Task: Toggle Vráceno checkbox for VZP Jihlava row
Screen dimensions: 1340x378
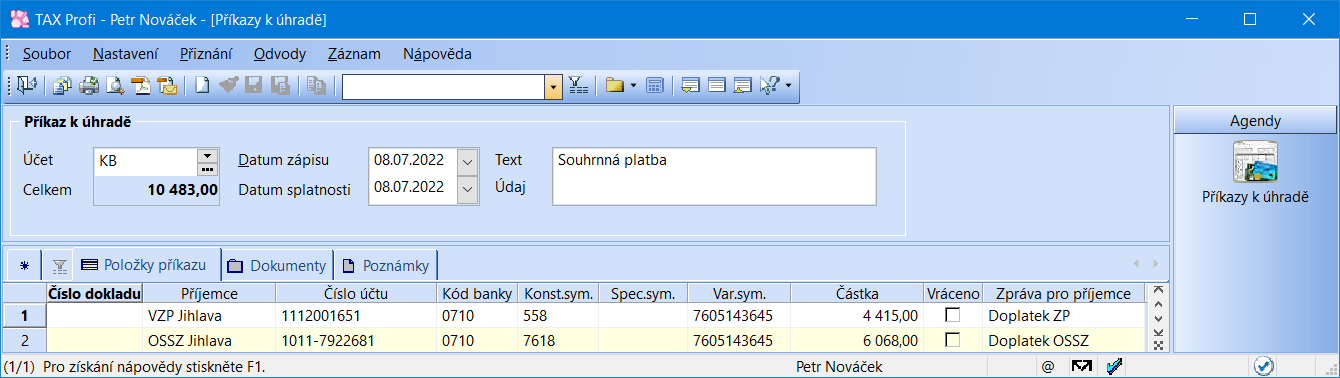Action: point(953,316)
